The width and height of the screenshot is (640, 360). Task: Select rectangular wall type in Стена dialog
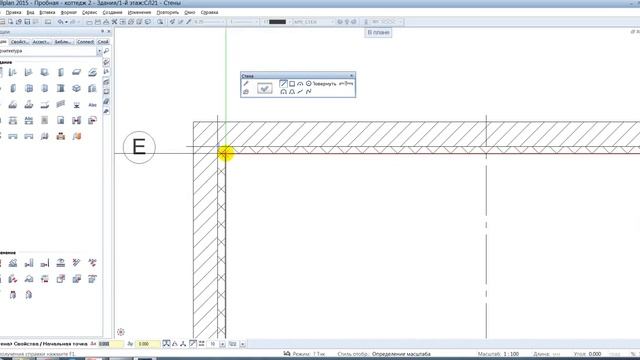pyautogui.click(x=292, y=84)
